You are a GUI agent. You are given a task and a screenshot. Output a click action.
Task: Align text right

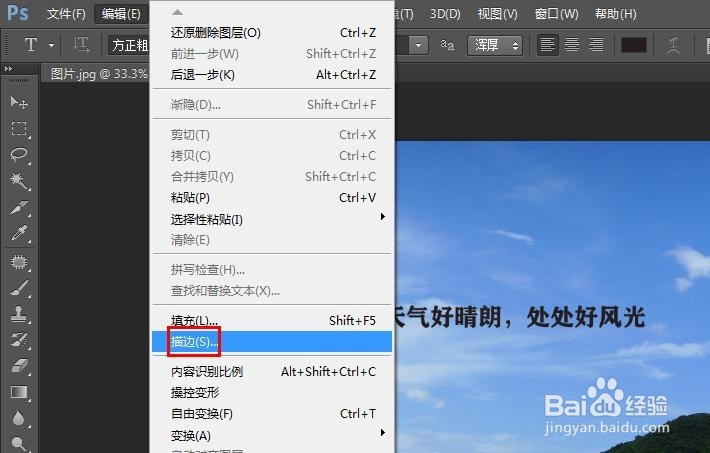click(596, 44)
